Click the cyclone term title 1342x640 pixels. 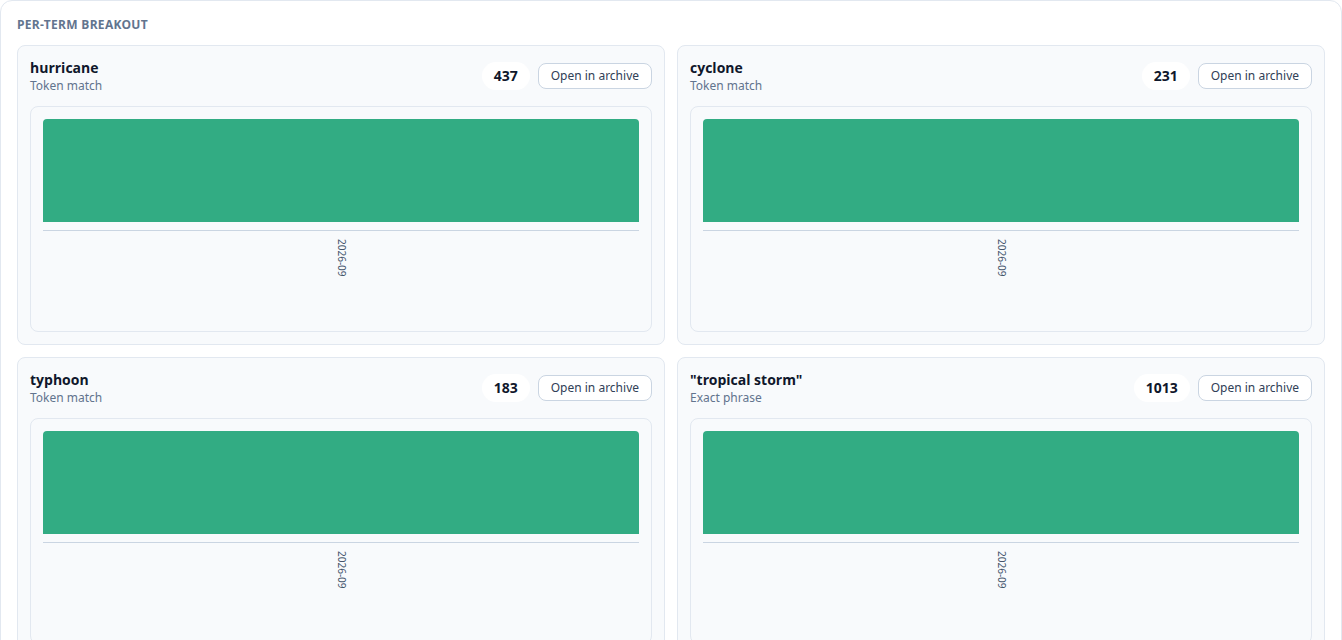tap(716, 68)
